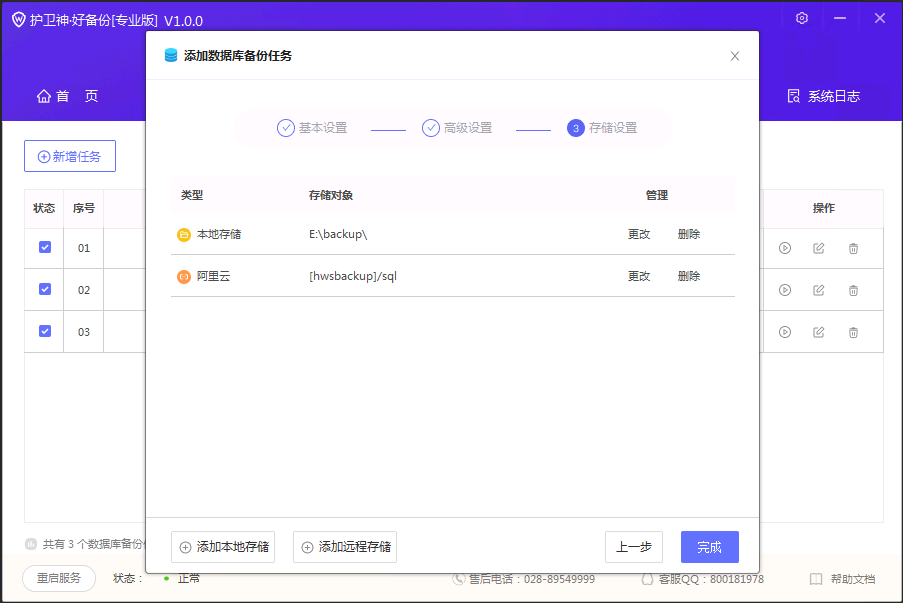Click 更改 for the 阿里云 row
Viewport: 903px width, 603px height.
click(x=639, y=276)
